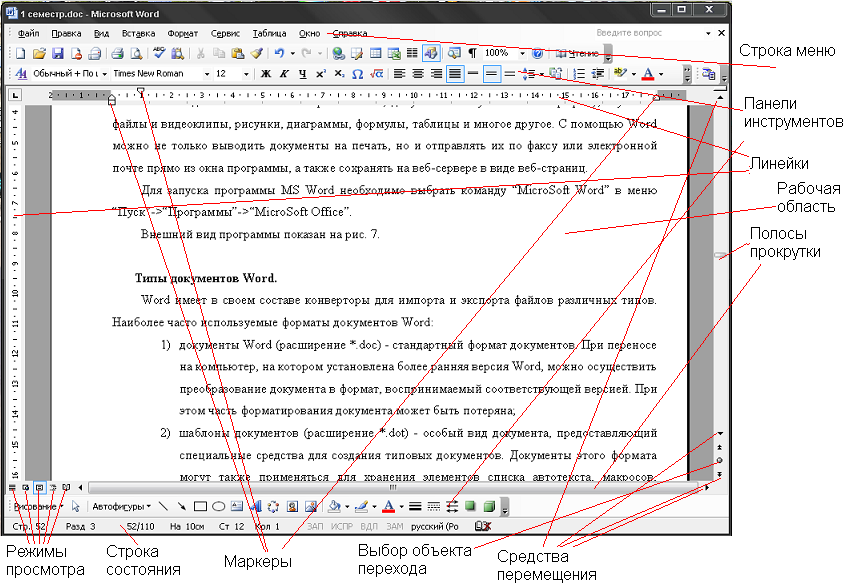Viewport: 847px width, 585px height.
Task: Click the Insert Table icon
Action: tap(375, 53)
